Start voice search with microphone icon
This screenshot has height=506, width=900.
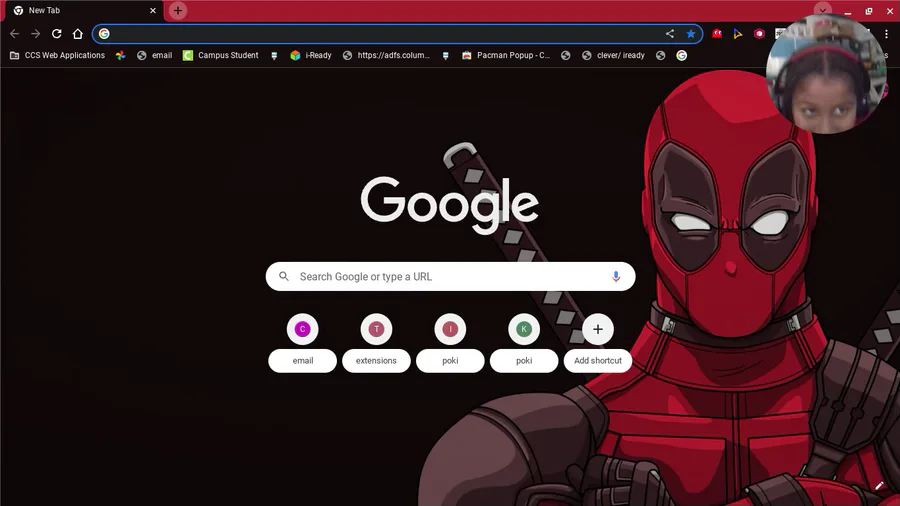616,277
